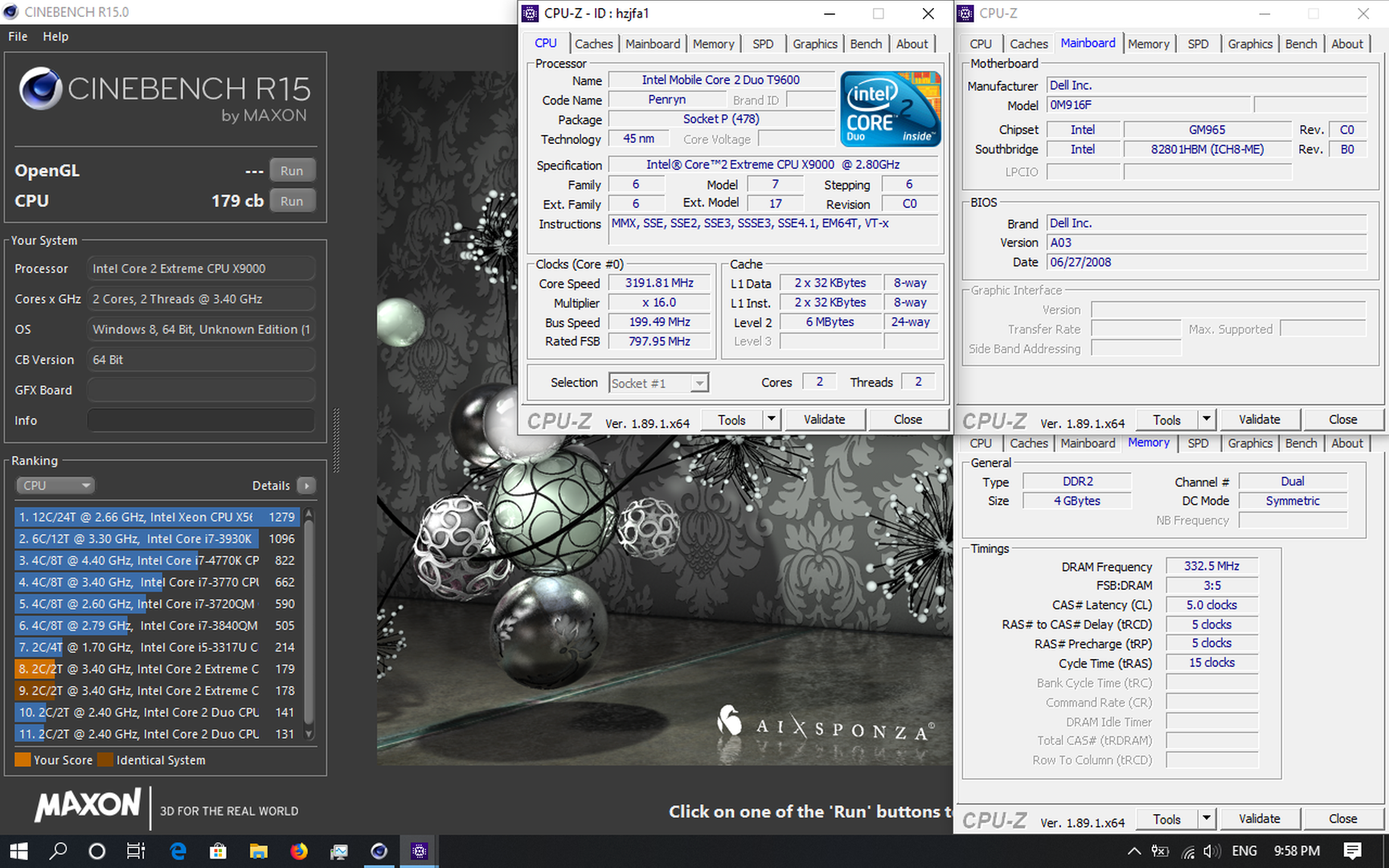Open Tools dropdown arrow in Memory window
The width and height of the screenshot is (1389, 868).
pos(1207,819)
